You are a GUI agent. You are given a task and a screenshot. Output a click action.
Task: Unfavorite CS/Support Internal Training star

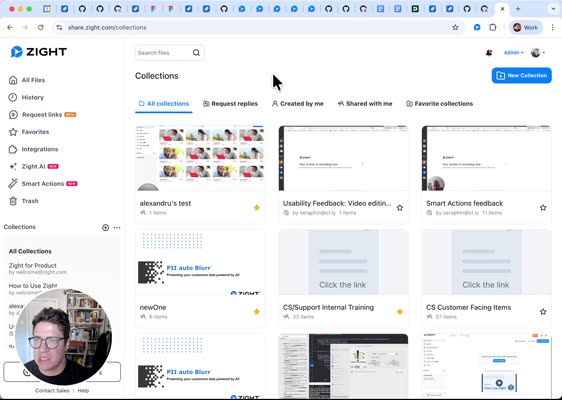(x=400, y=311)
